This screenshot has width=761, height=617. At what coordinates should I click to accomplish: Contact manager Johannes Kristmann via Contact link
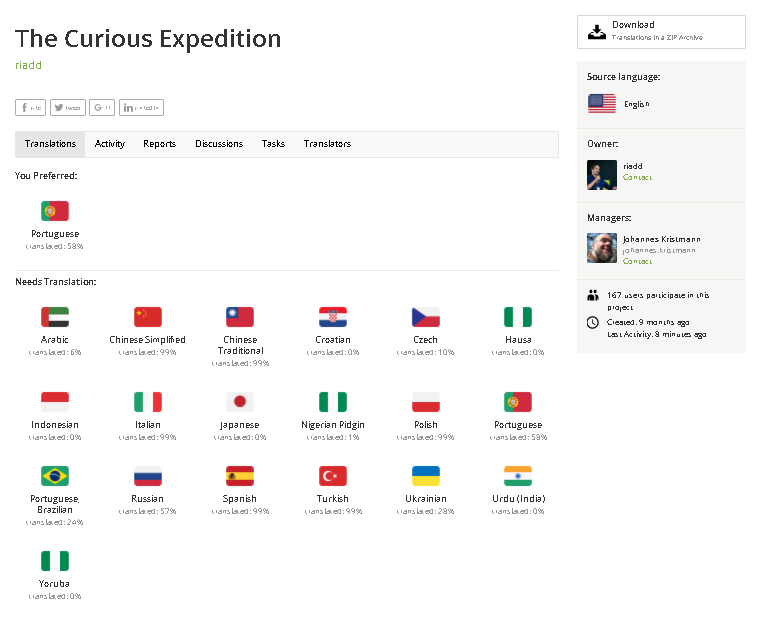(637, 261)
